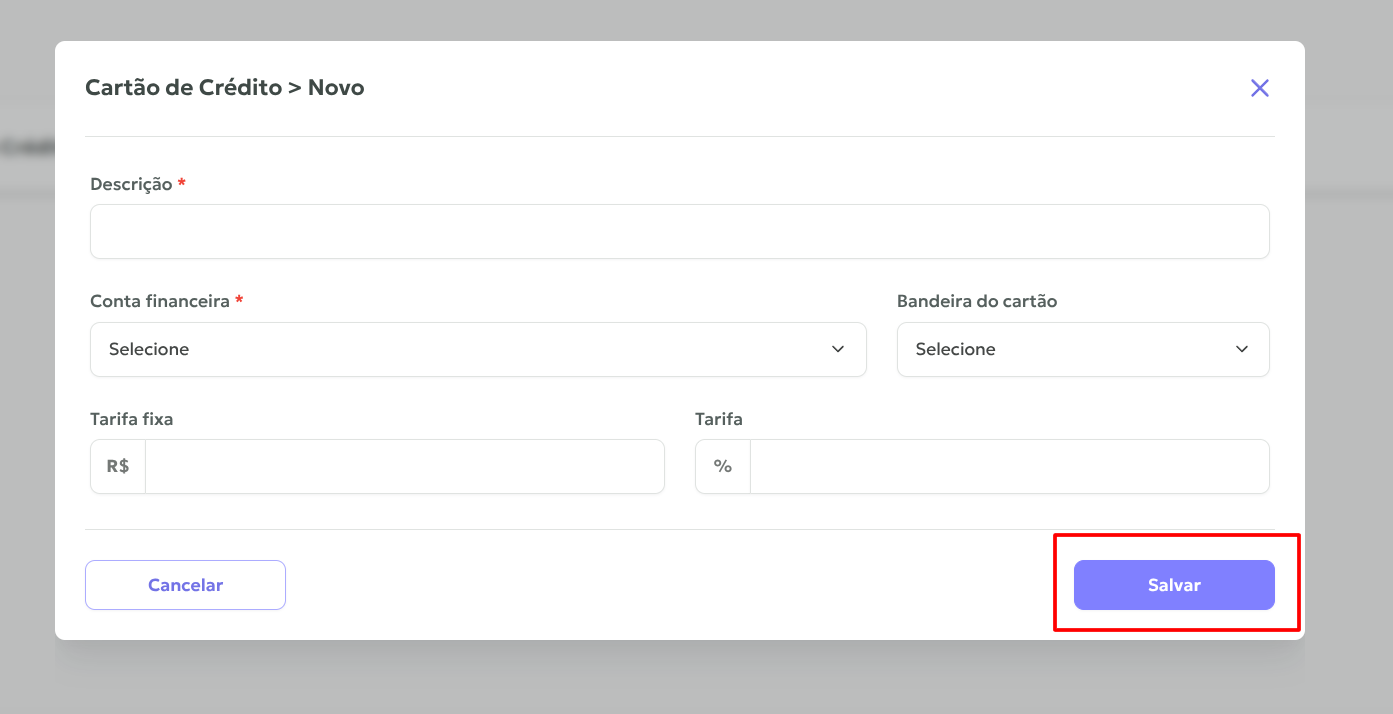Click the Bandeira do cartão label

[977, 301]
